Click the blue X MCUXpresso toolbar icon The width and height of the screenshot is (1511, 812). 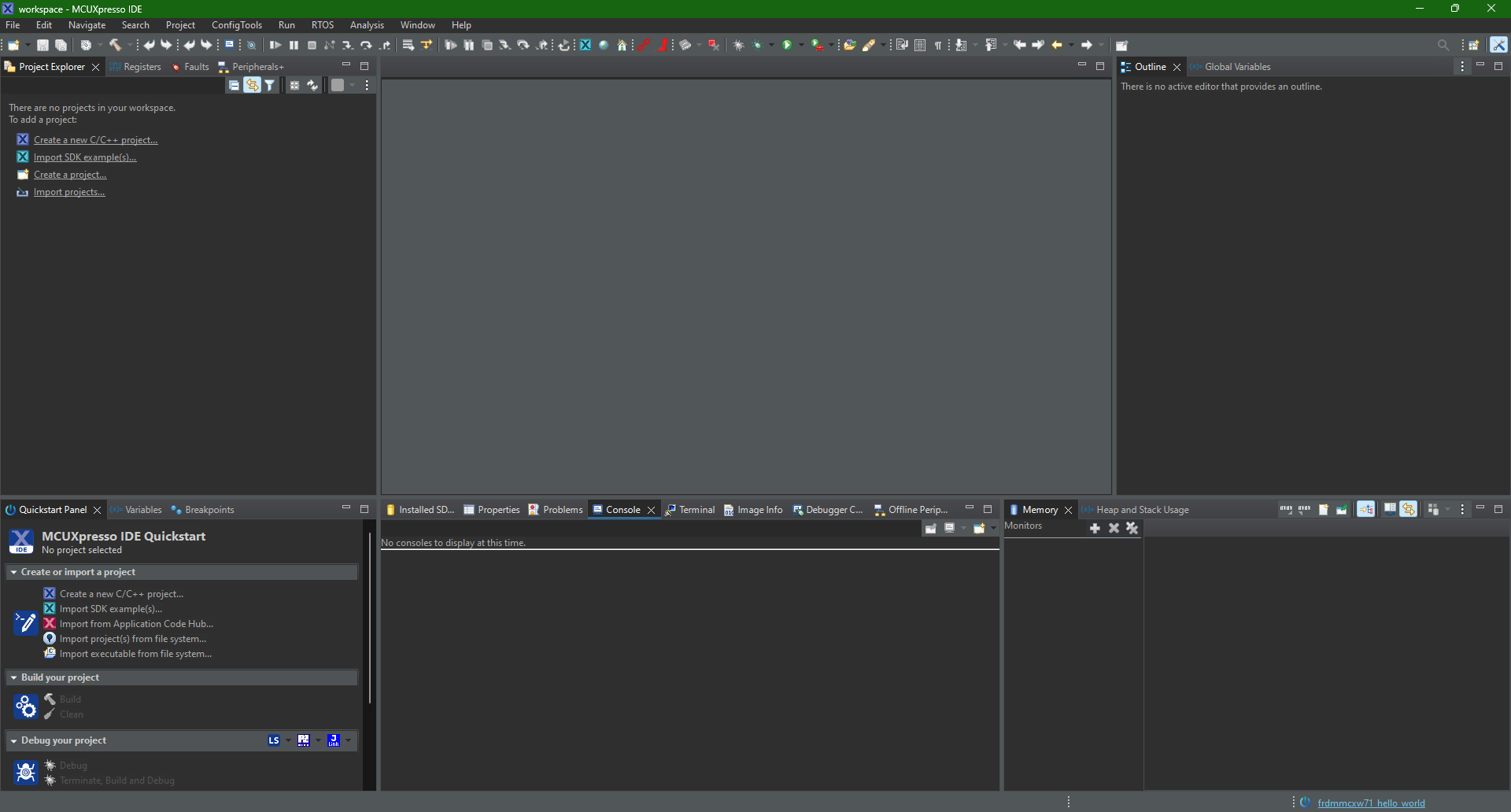586,46
